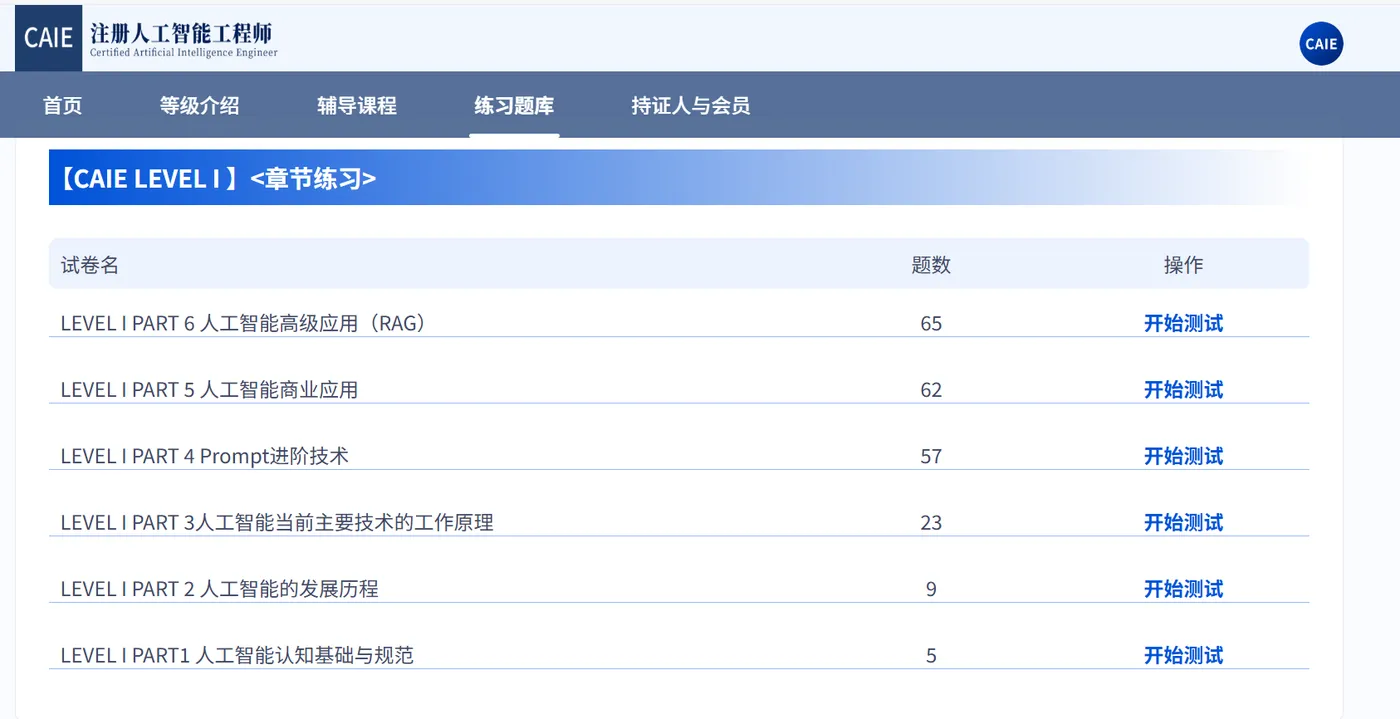
Task: Open the LEVEL I PART 6 exam title
Action: 244,323
